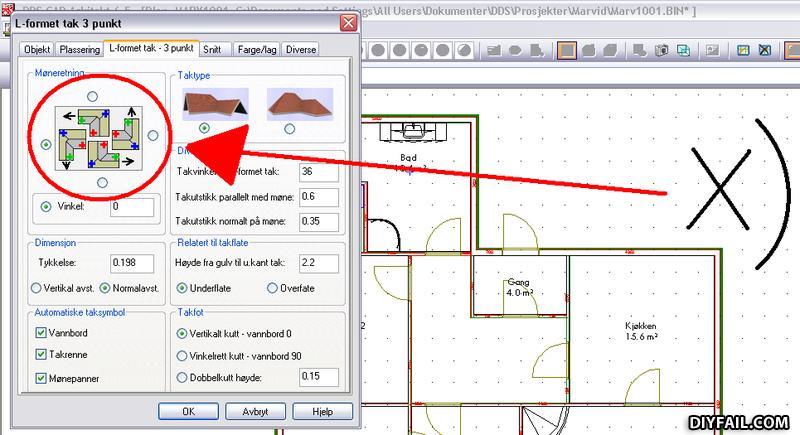
Task: Click the yellow and blue window toolbar icon
Action: 743,50
